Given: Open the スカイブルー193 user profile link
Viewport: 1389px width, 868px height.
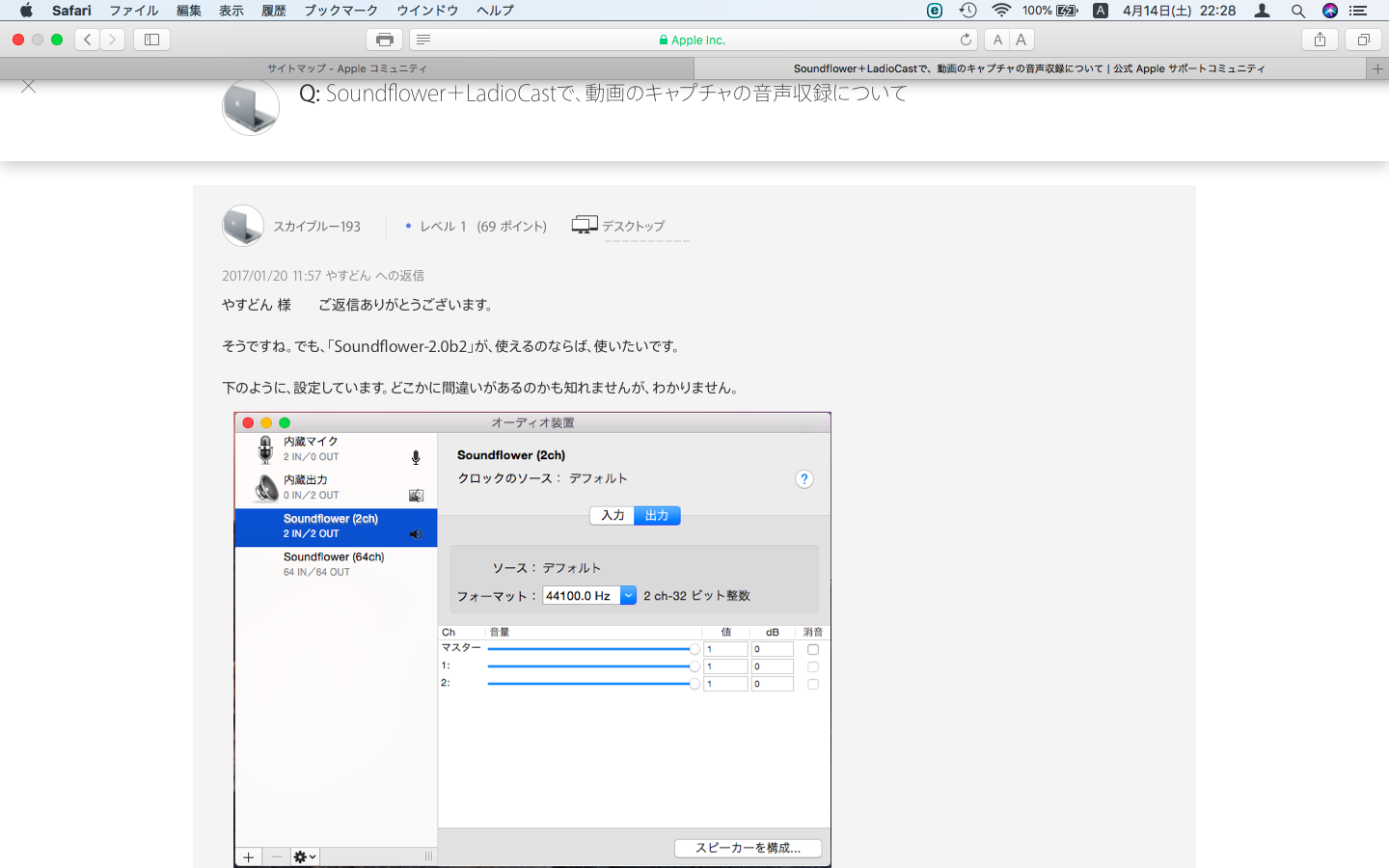Looking at the screenshot, I should tap(316, 226).
